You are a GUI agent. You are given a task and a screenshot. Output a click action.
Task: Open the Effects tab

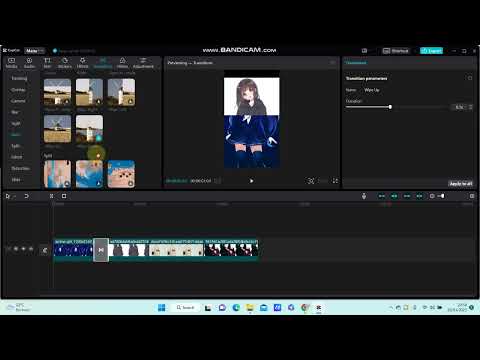tap(83, 63)
